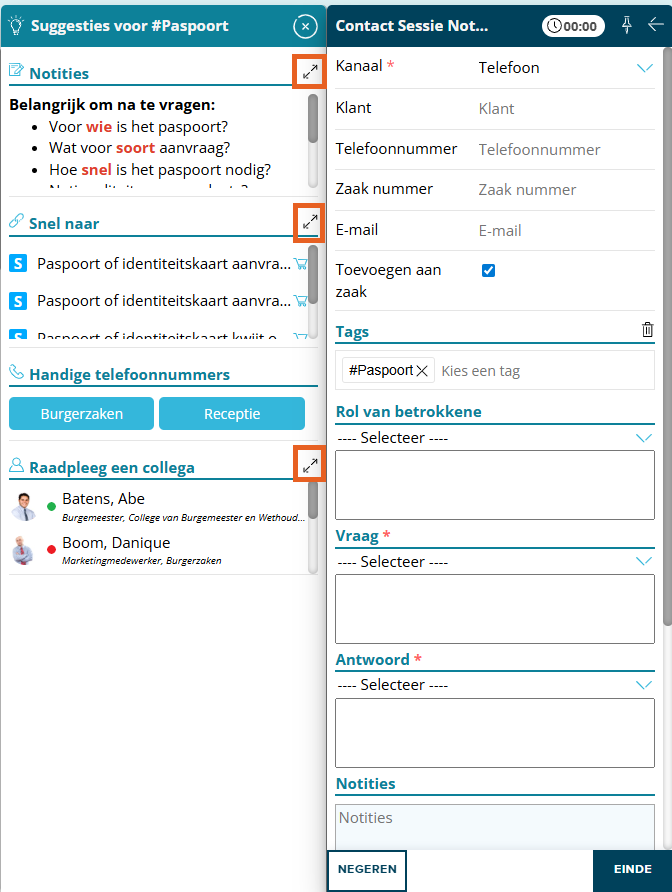This screenshot has height=892, width=672.
Task: Click the NEGEREN button
Action: pos(367,870)
